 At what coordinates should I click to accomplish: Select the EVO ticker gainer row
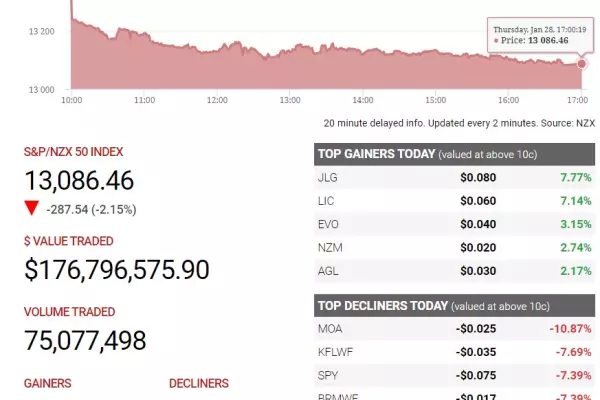[455, 224]
